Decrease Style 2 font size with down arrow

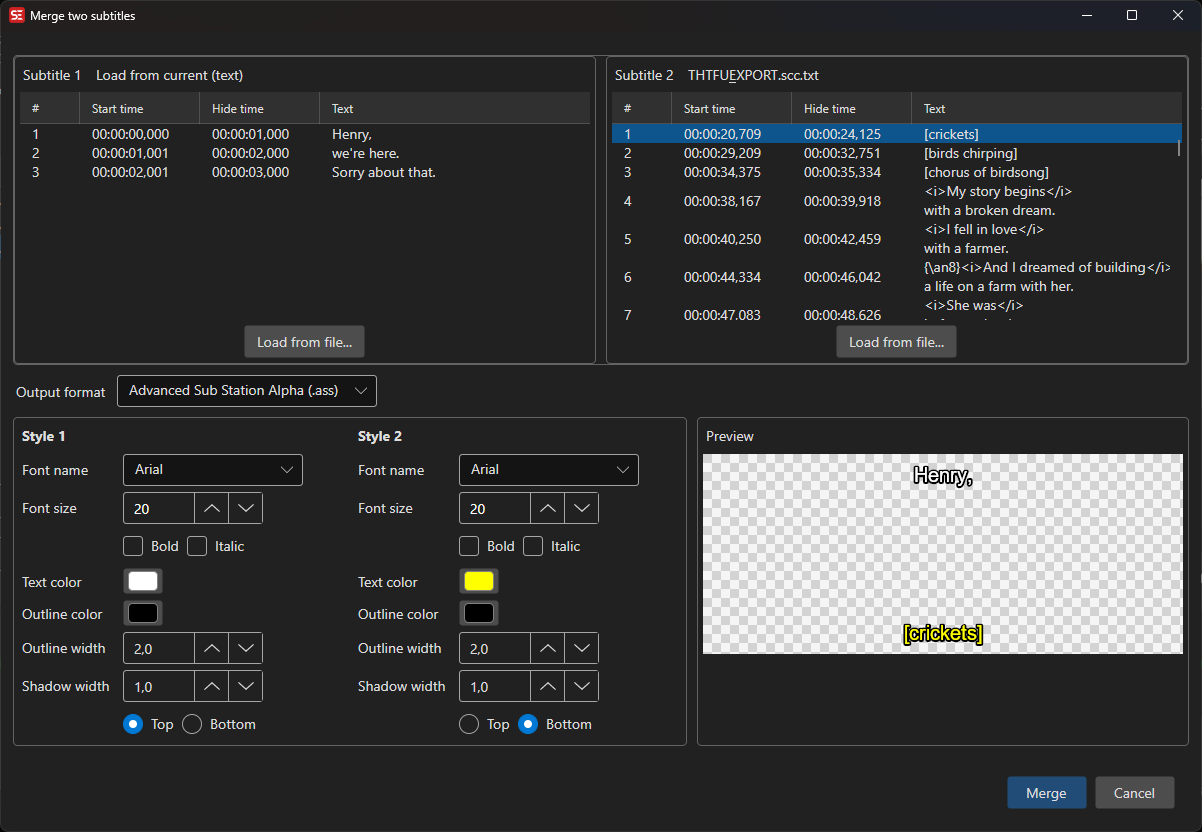pyautogui.click(x=582, y=508)
